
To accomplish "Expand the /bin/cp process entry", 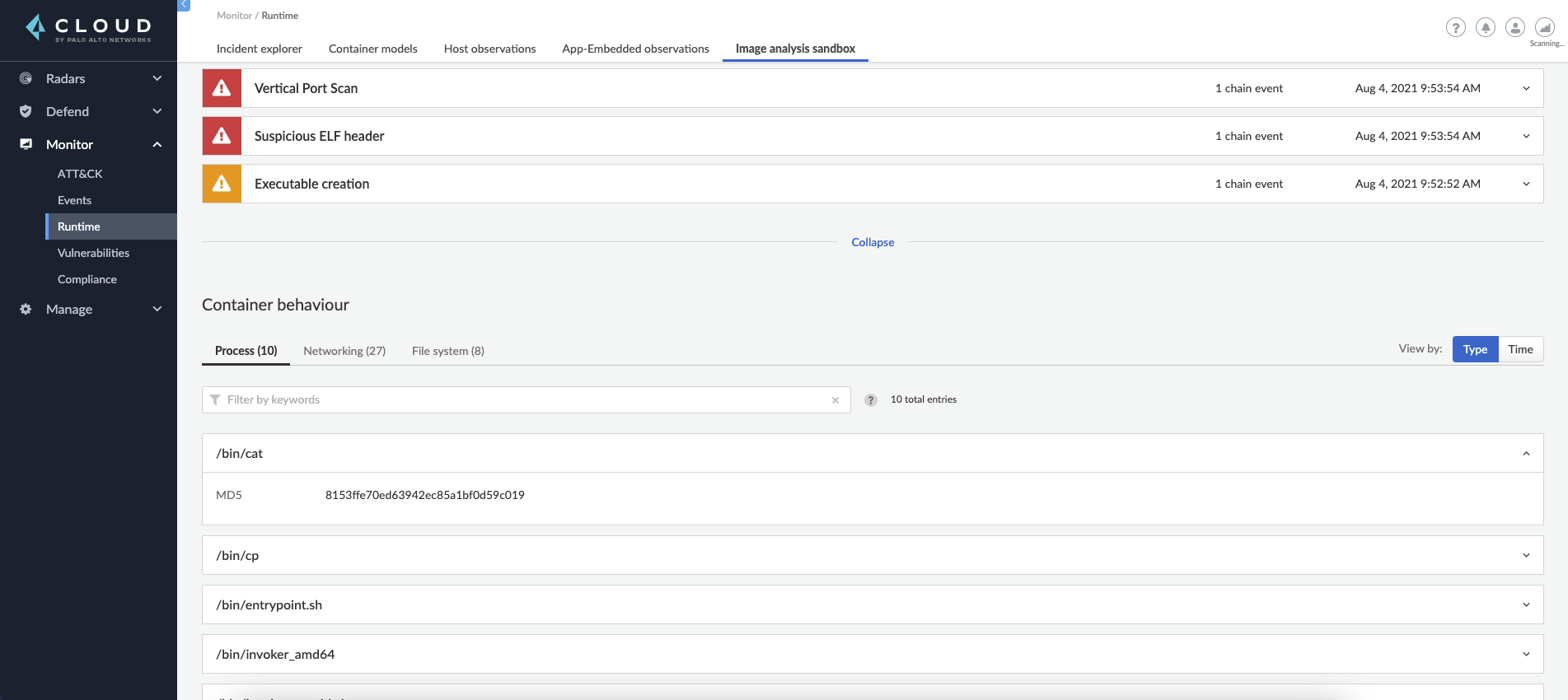I will (x=1526, y=555).
